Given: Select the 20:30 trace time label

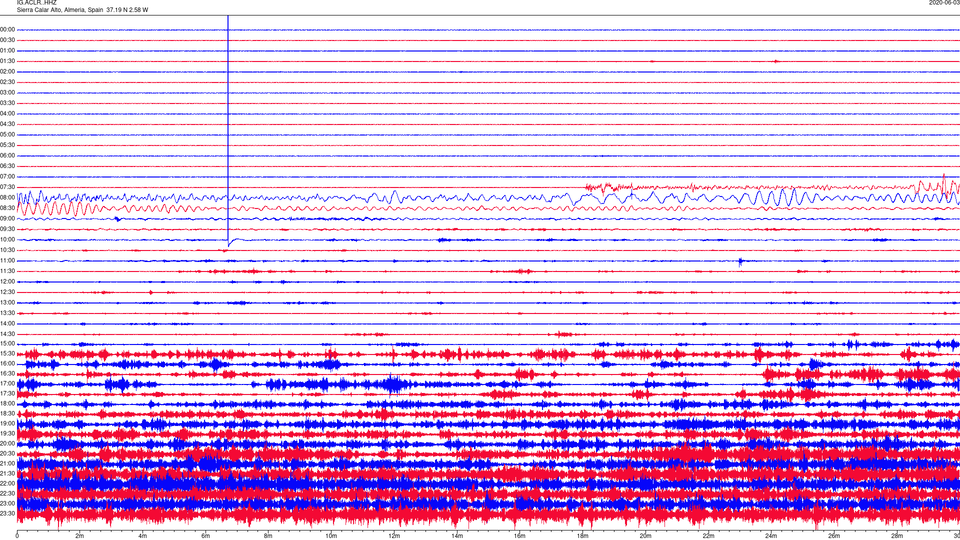Looking at the screenshot, I should pyautogui.click(x=7, y=453).
